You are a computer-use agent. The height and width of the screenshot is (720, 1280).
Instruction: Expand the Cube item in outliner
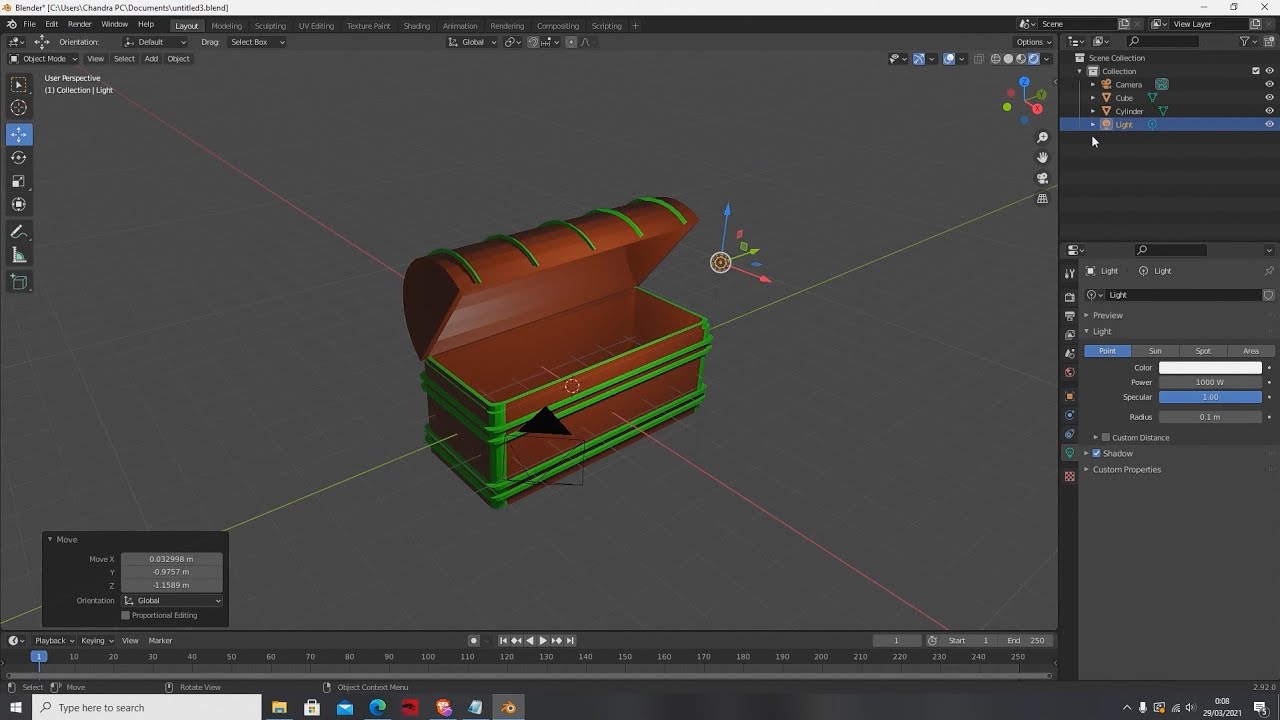[1092, 98]
